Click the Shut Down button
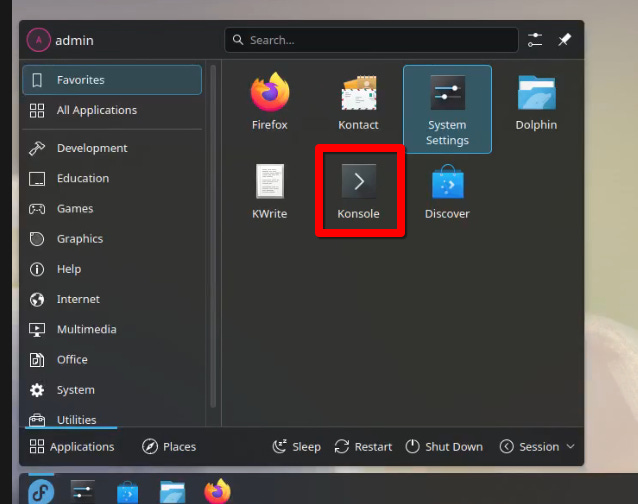 click(444, 447)
